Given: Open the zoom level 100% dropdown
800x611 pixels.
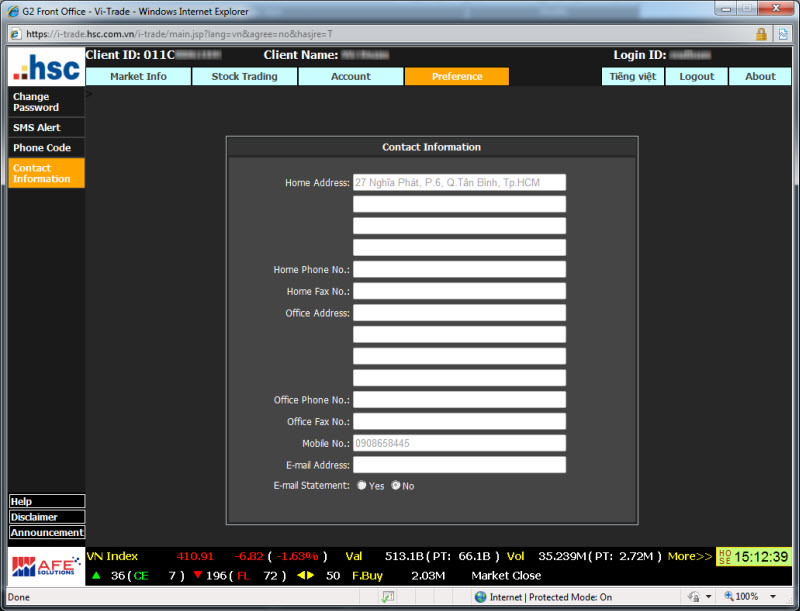Looking at the screenshot, I should pyautogui.click(x=775, y=597).
